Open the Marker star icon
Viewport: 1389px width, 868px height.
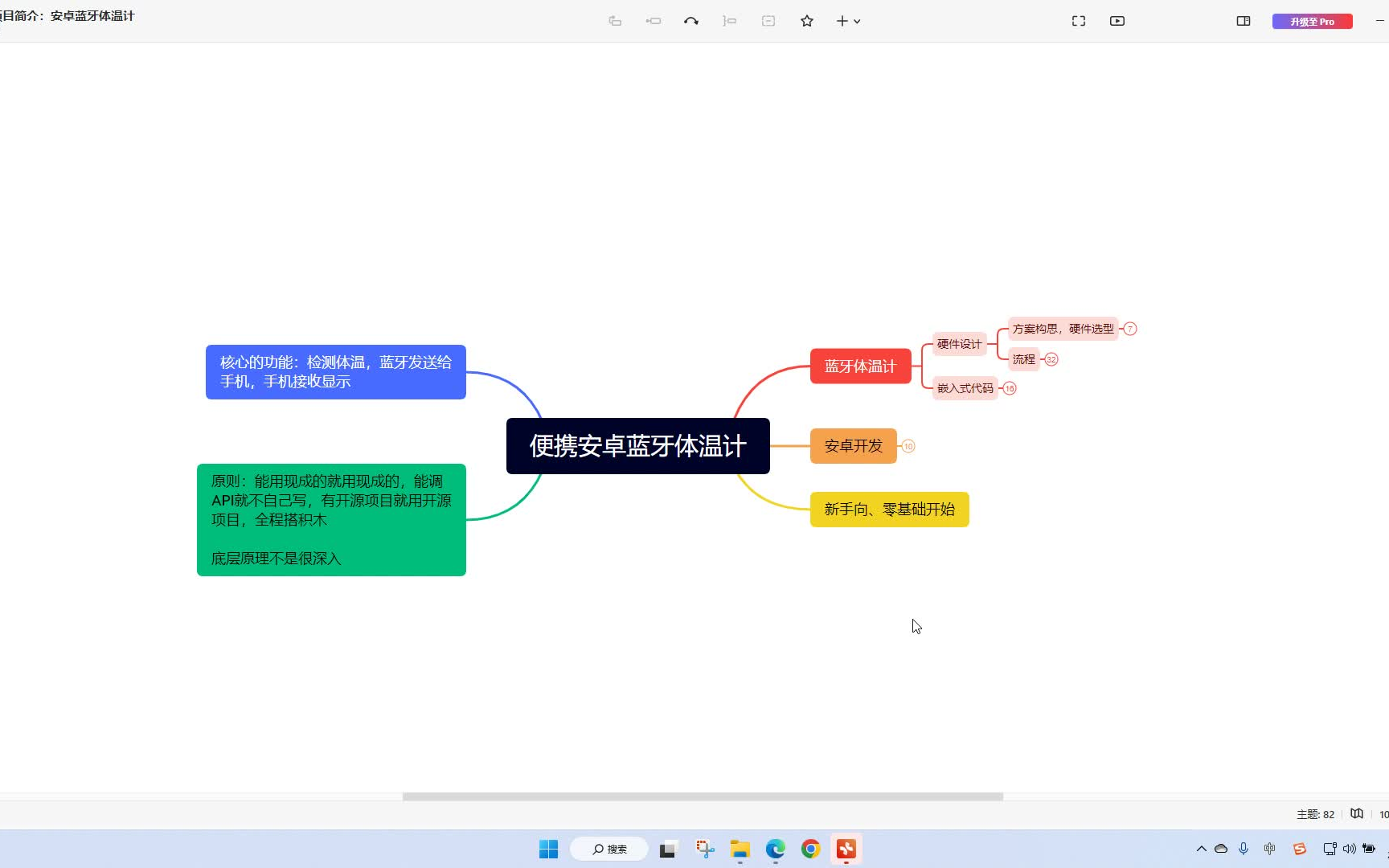tap(807, 21)
